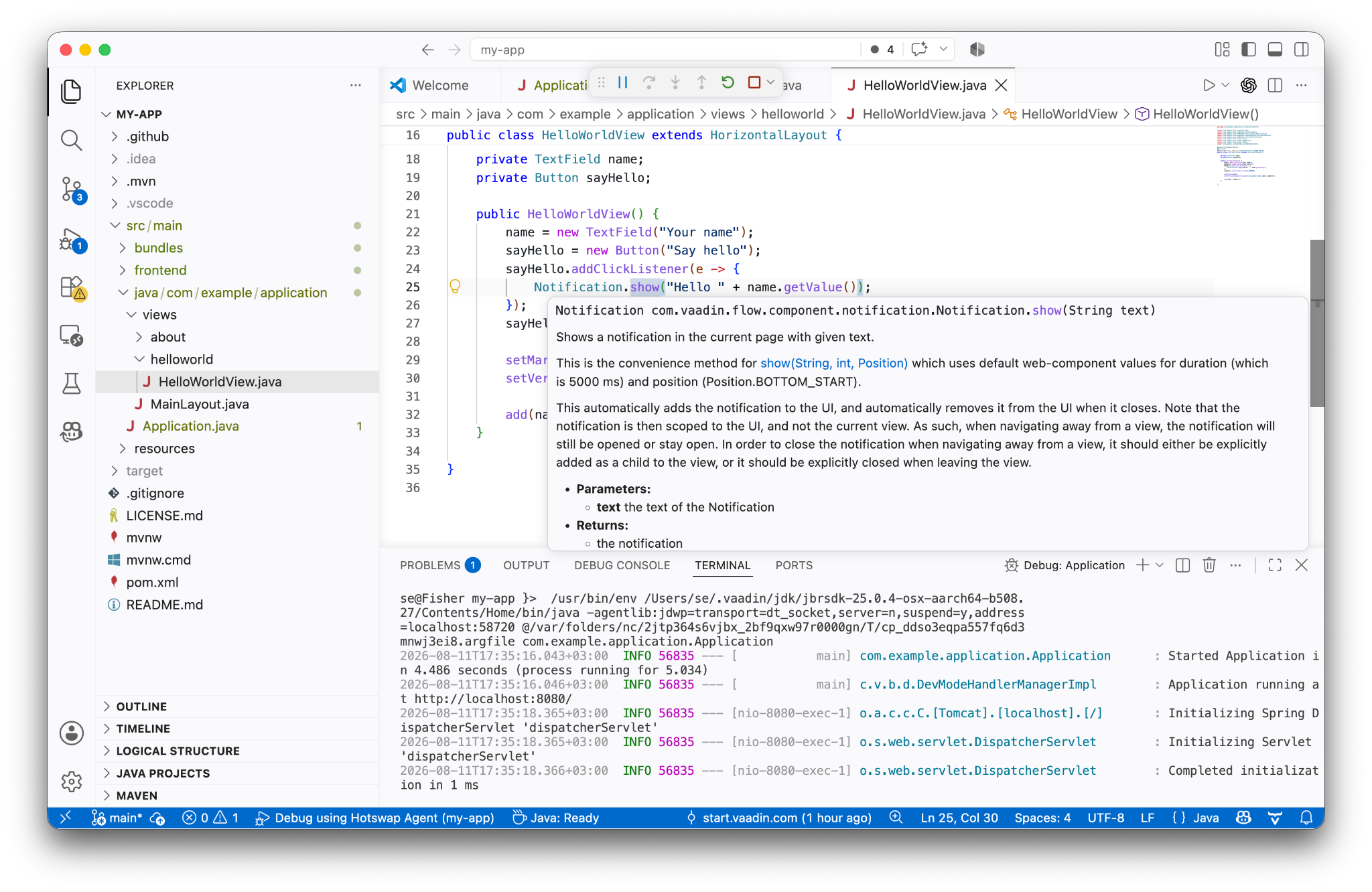The image size is (1372, 892).
Task: Click Ln 25, Col 30 cursor position
Action: click(x=959, y=818)
